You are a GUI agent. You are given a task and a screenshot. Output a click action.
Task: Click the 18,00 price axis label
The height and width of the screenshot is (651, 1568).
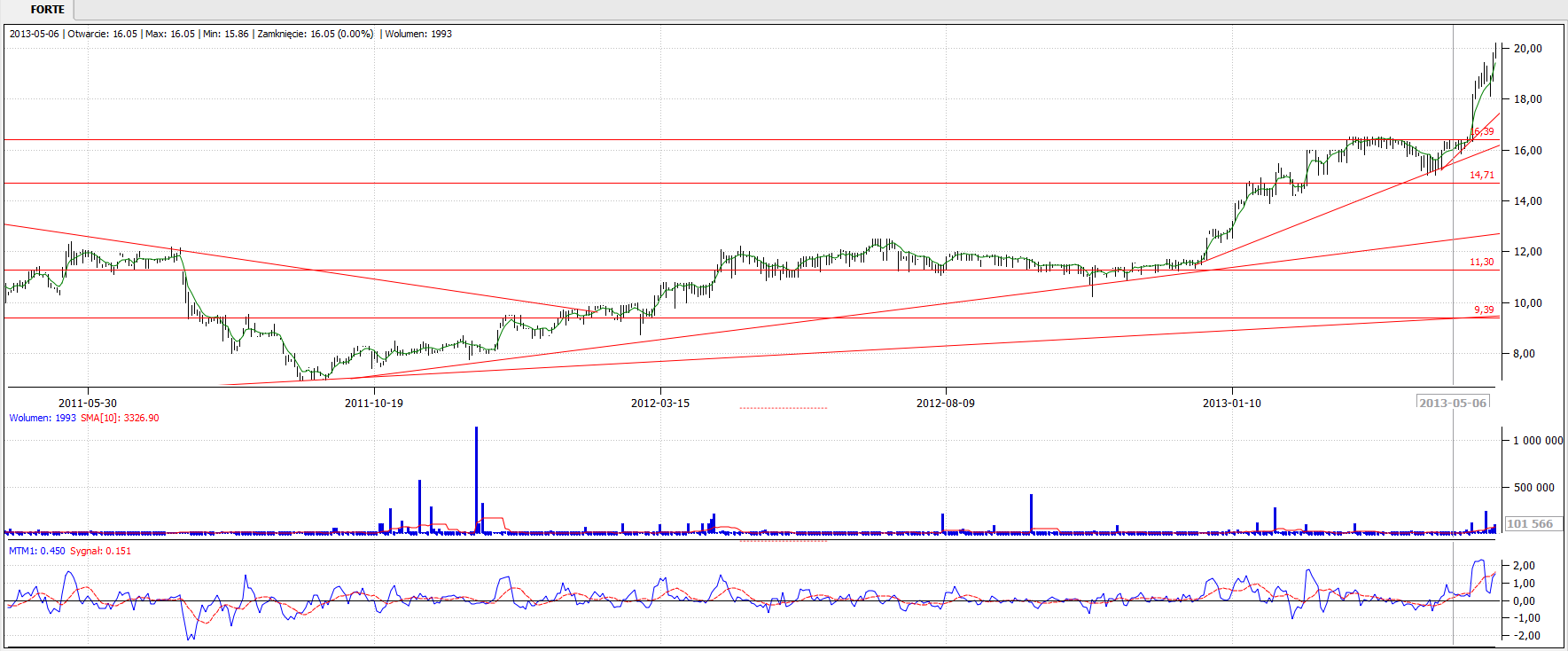[x=1528, y=99]
